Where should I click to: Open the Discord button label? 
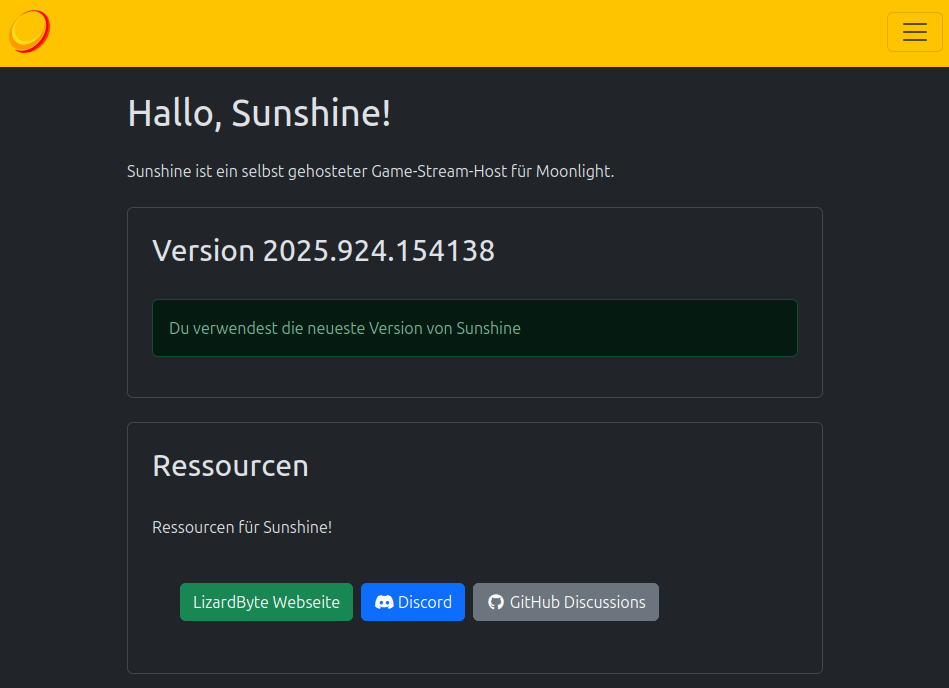[425, 602]
